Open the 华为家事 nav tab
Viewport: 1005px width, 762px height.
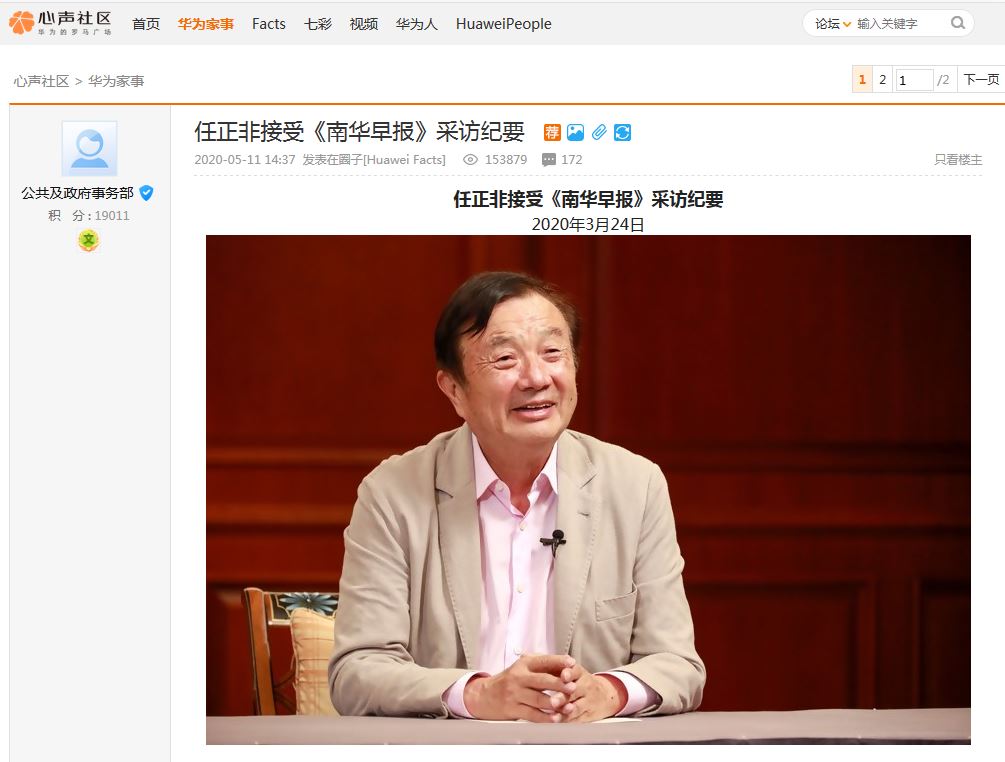206,24
